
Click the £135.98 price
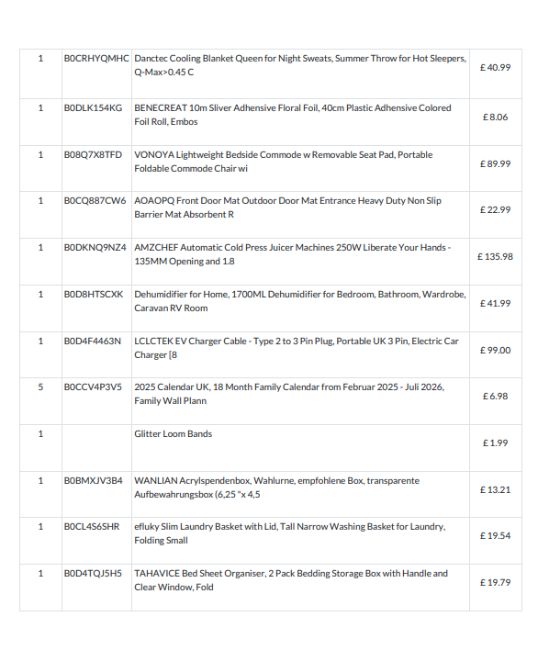tap(495, 257)
